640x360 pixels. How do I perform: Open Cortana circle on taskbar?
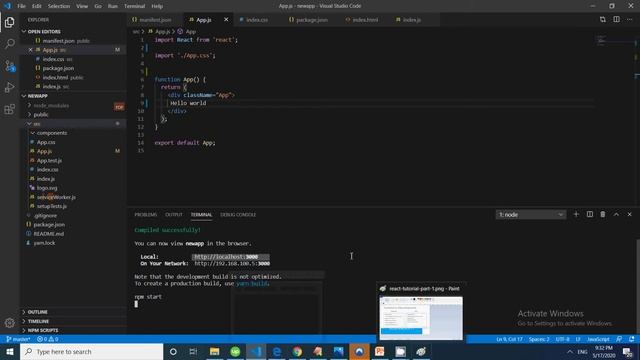pyautogui.click(x=173, y=351)
